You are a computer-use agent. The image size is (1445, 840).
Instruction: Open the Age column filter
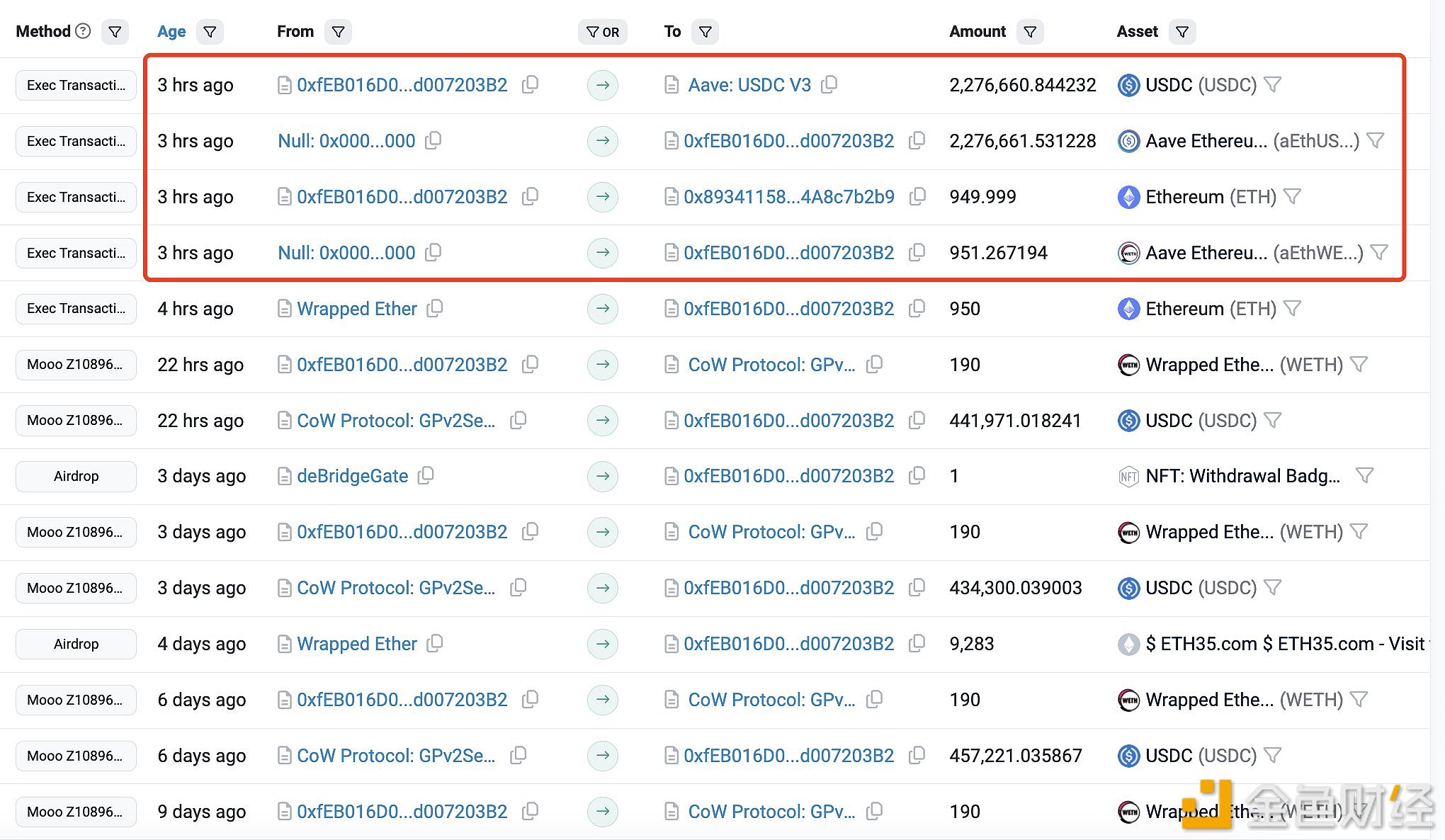pyautogui.click(x=210, y=32)
